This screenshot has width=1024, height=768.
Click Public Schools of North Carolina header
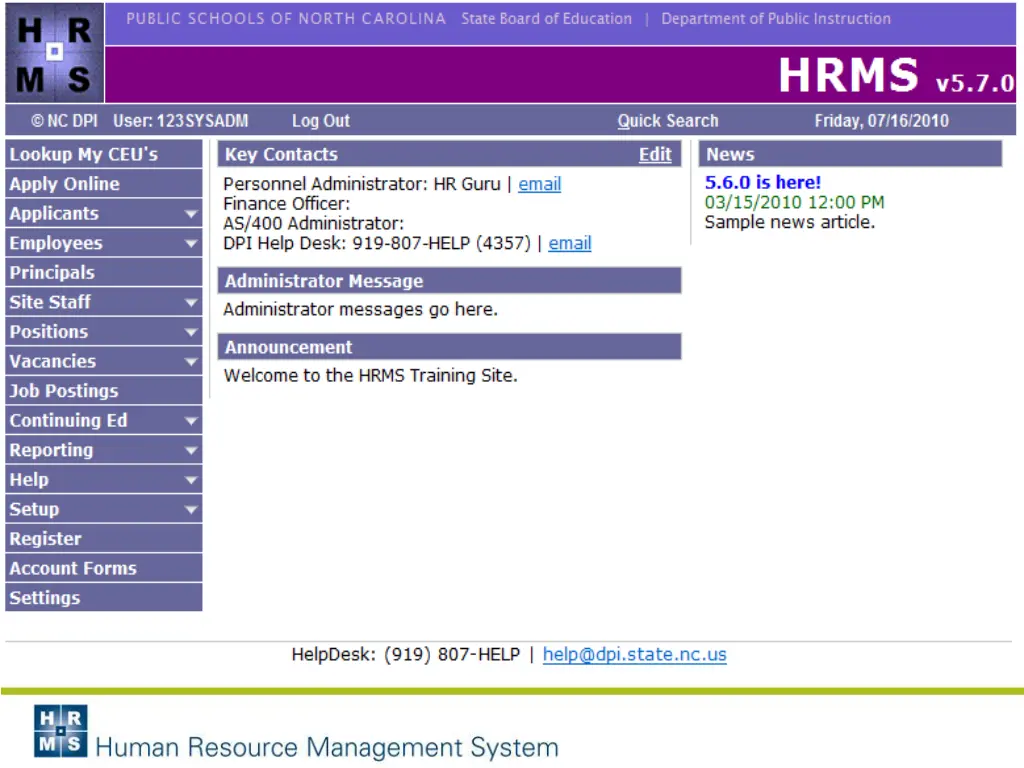[286, 18]
